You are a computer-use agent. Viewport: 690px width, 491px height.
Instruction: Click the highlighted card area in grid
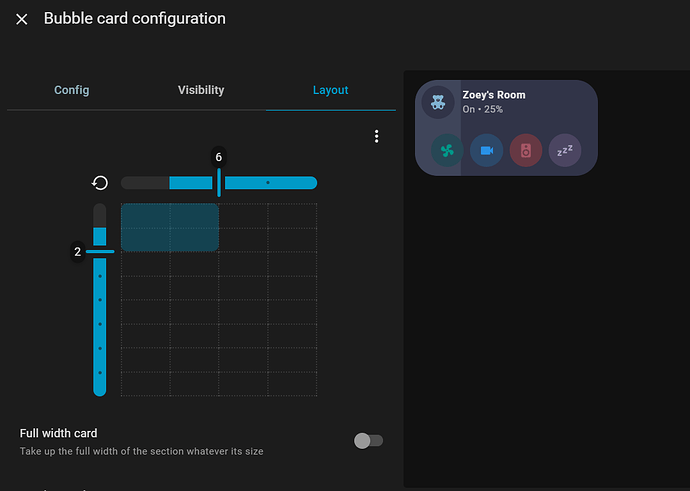pyautogui.click(x=169, y=227)
